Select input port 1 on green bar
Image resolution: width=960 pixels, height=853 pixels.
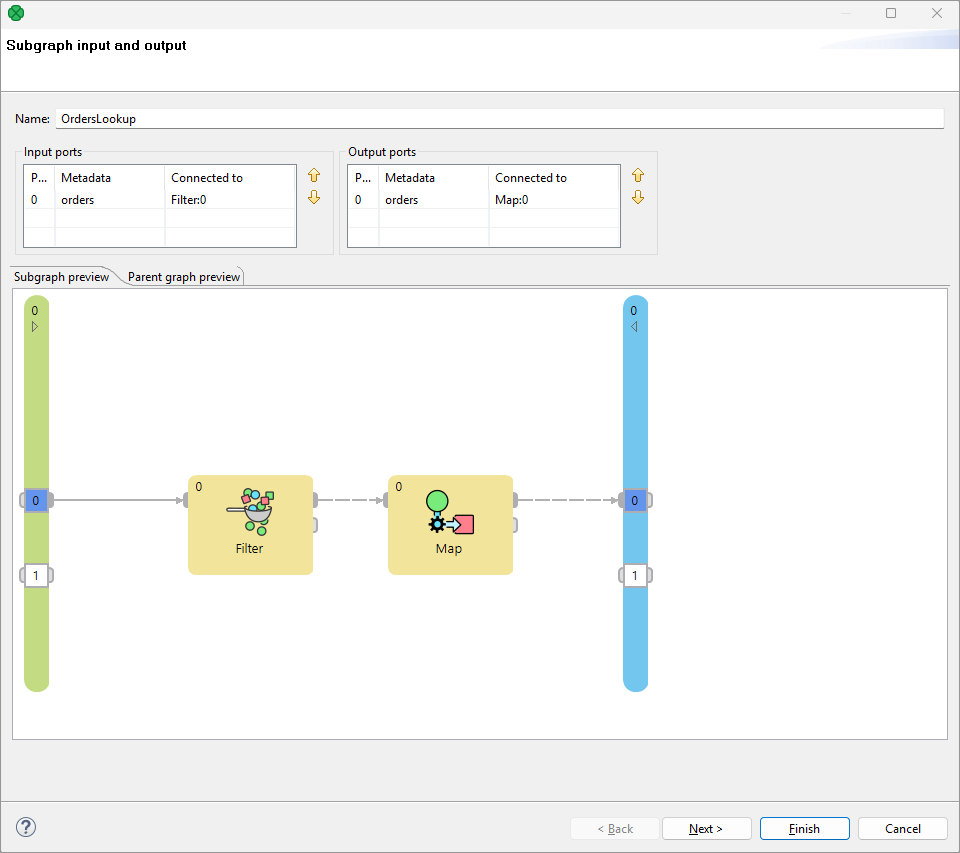pos(36,575)
